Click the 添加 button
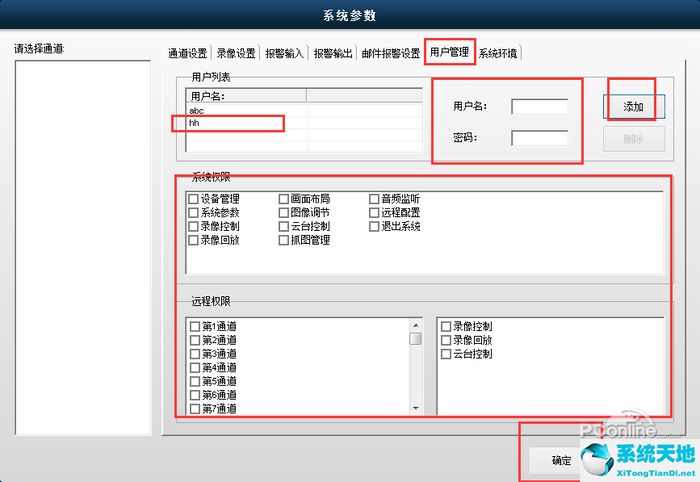Viewport: 700px width, 482px height. pos(633,107)
